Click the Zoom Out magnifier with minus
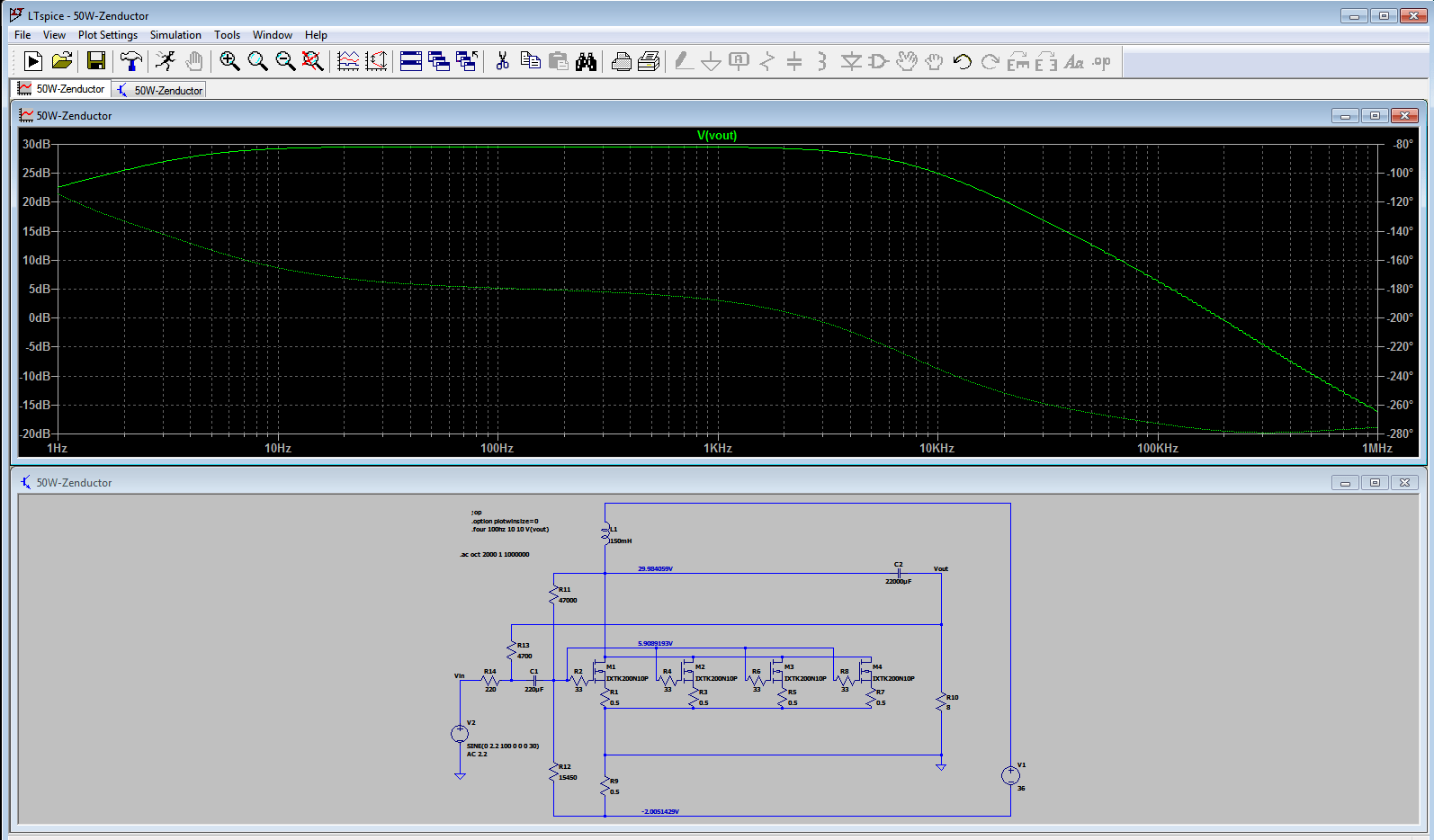 pyautogui.click(x=285, y=61)
